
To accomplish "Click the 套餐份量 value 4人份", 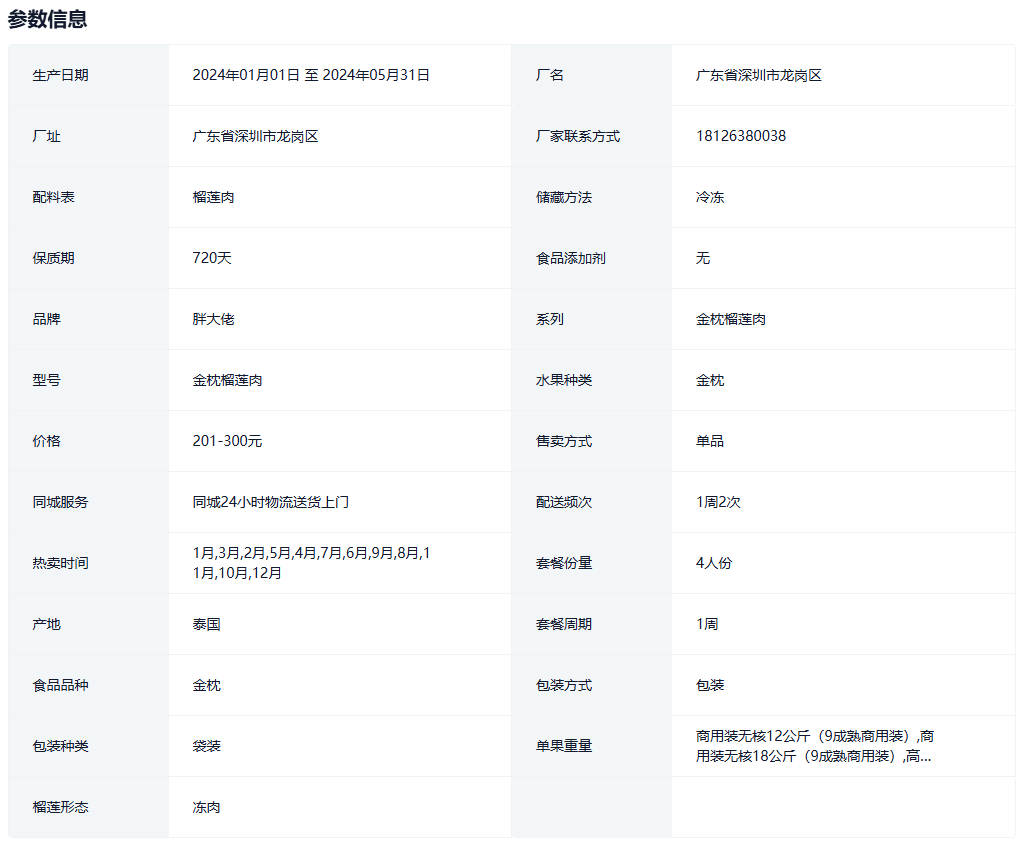I will point(713,563).
